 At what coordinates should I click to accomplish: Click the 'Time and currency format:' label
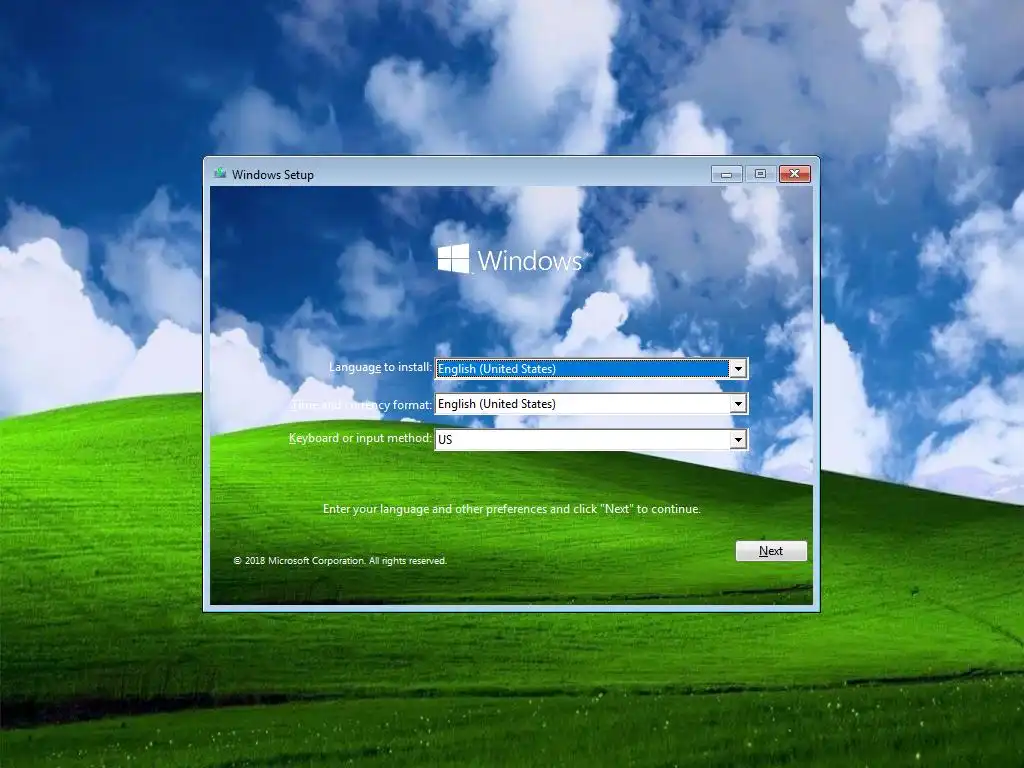[360, 405]
